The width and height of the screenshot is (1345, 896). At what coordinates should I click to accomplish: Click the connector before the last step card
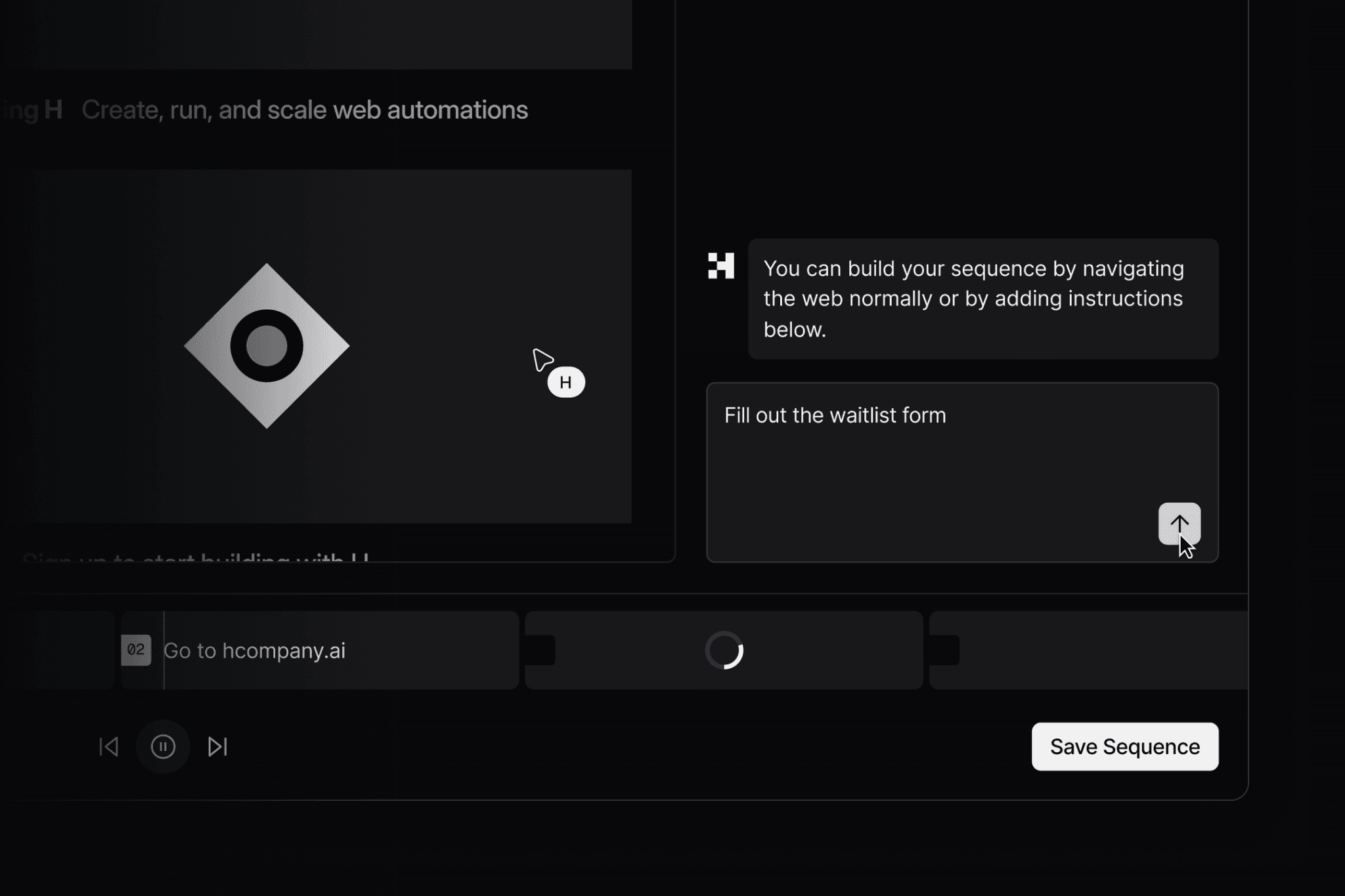click(944, 650)
